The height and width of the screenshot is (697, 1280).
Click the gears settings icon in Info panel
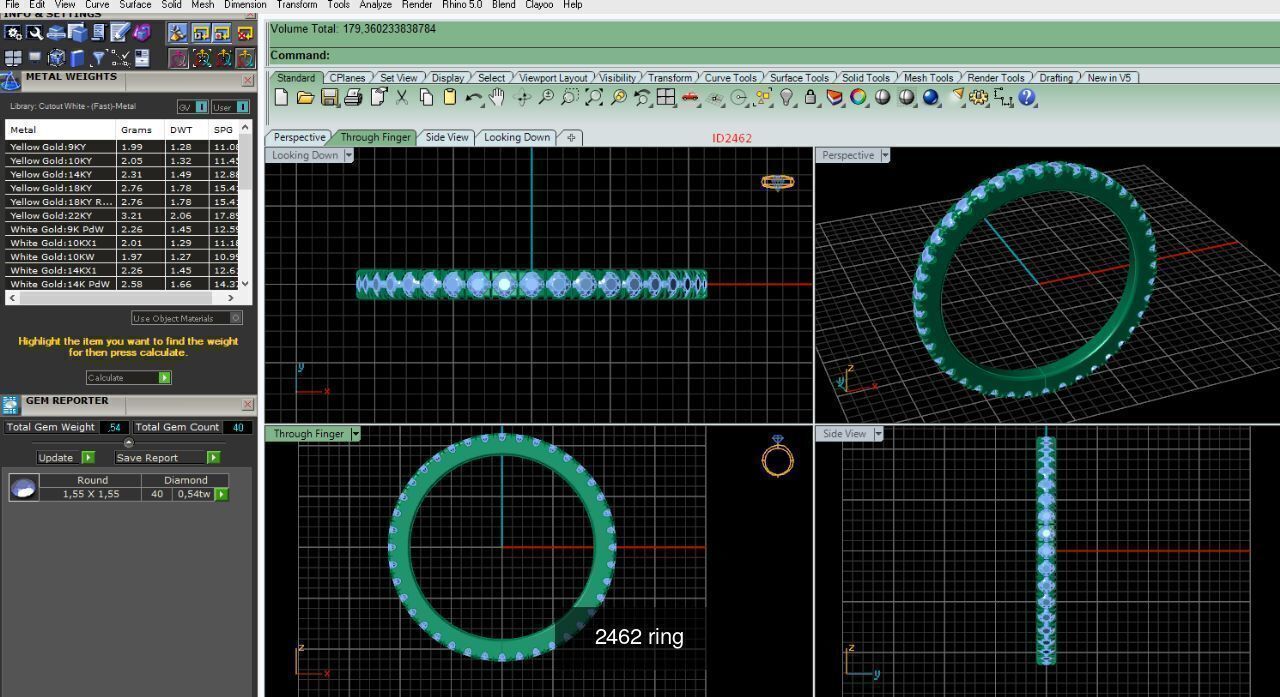pos(13,33)
